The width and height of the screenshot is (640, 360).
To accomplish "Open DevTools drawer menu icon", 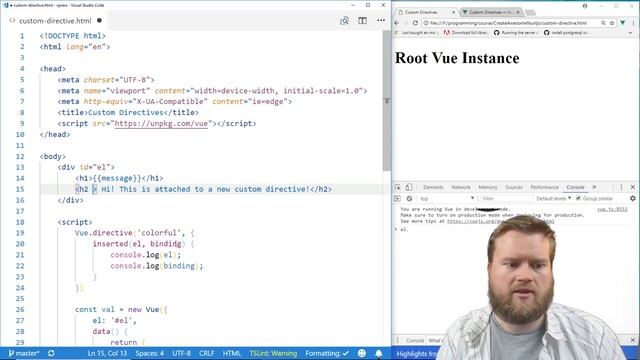I will click(398, 340).
